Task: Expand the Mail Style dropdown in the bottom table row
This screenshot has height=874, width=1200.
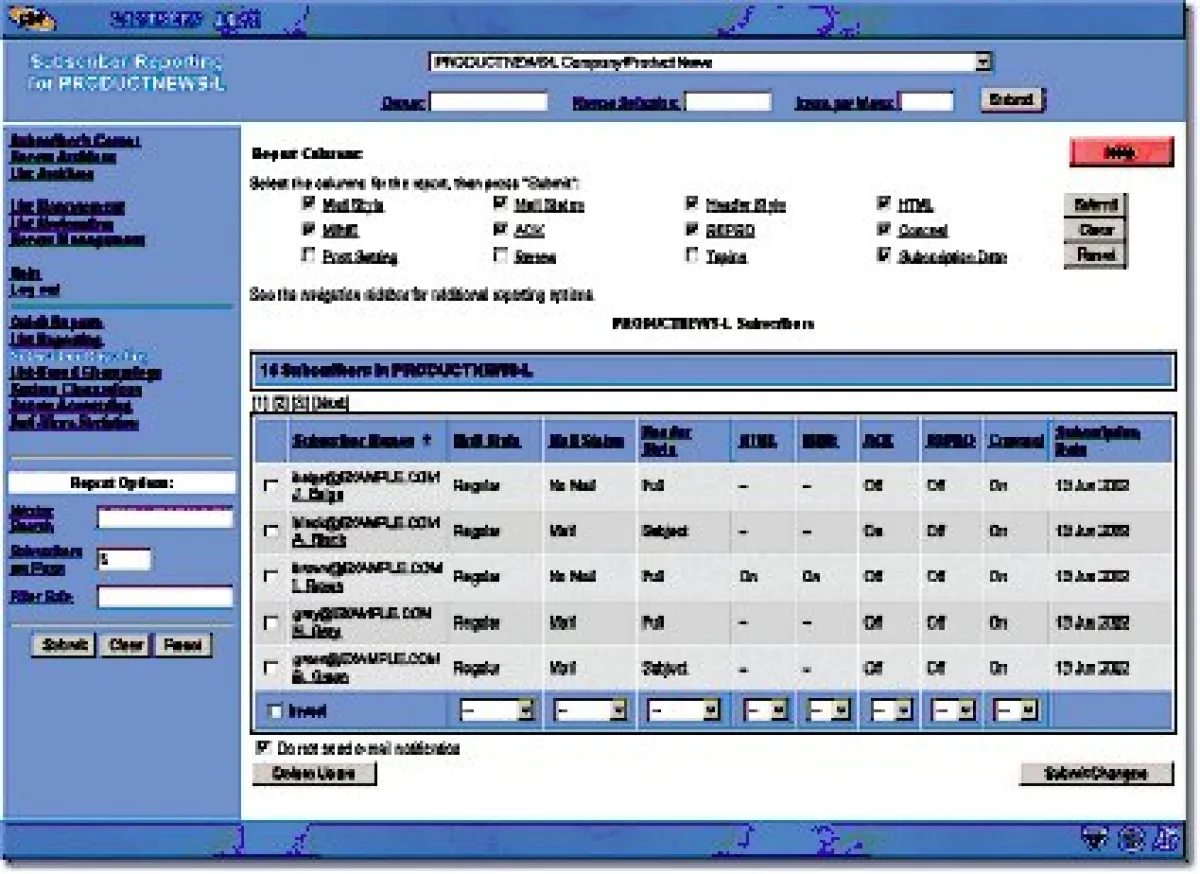Action: 497,711
